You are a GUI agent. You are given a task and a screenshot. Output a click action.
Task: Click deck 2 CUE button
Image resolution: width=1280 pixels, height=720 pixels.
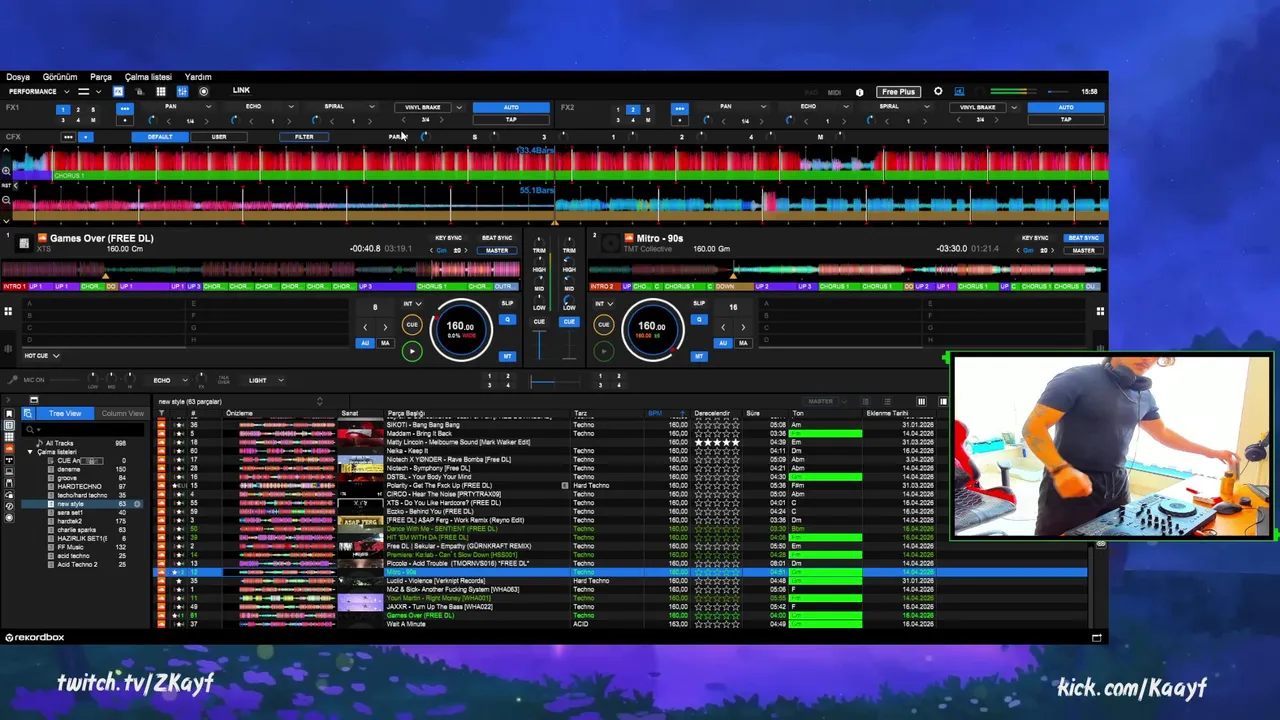click(603, 324)
